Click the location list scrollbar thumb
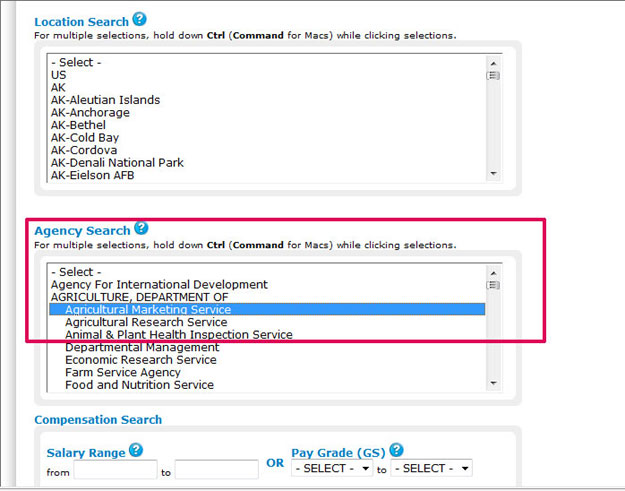 (493, 75)
